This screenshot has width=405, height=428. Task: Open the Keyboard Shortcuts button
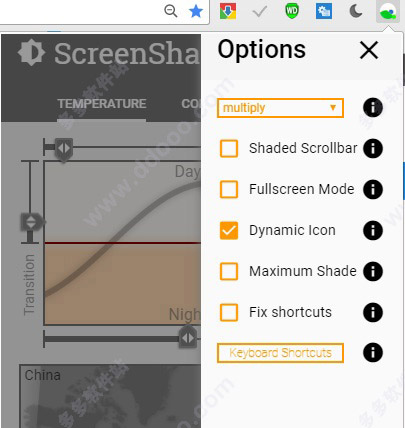click(280, 353)
